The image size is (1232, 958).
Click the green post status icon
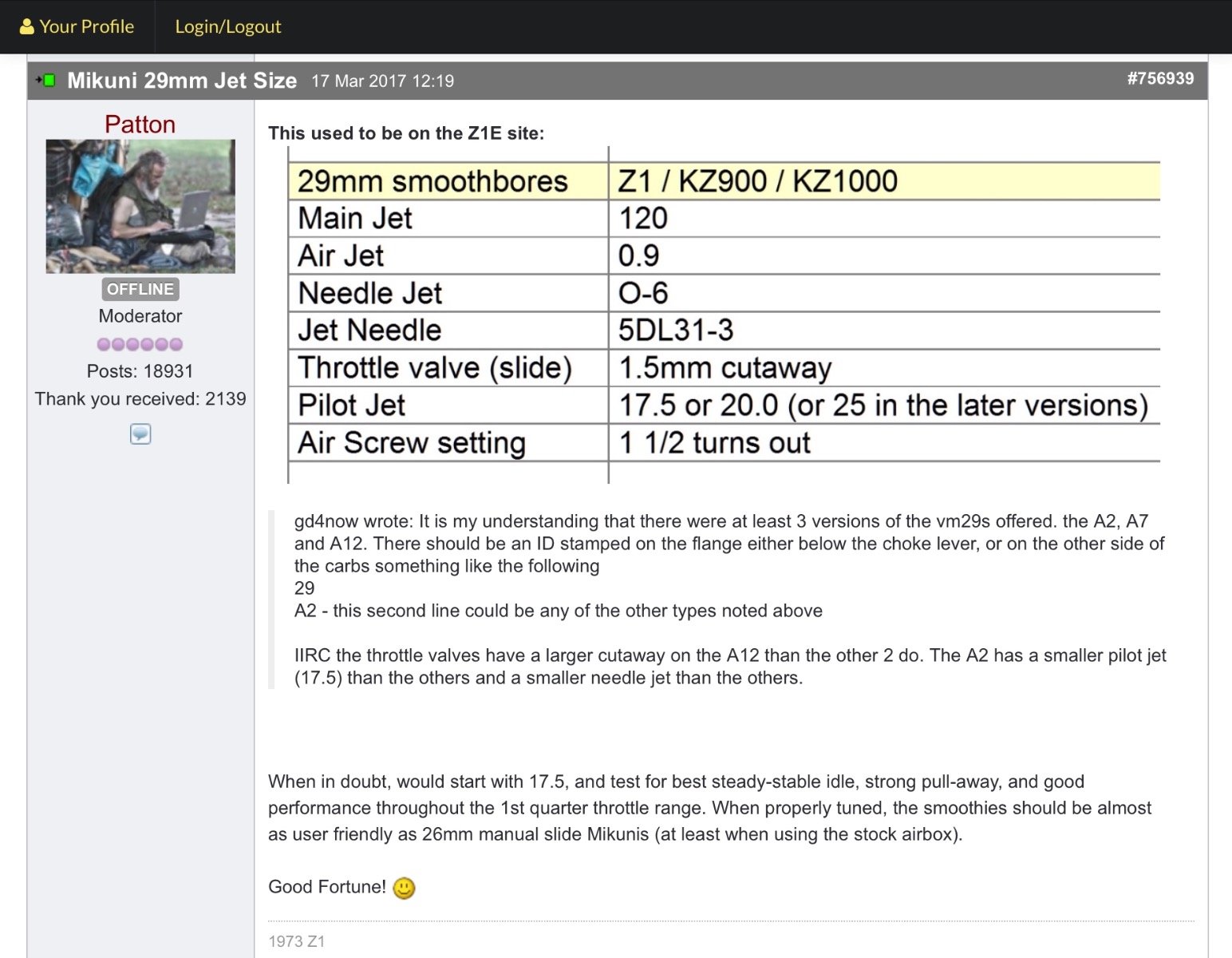point(47,81)
